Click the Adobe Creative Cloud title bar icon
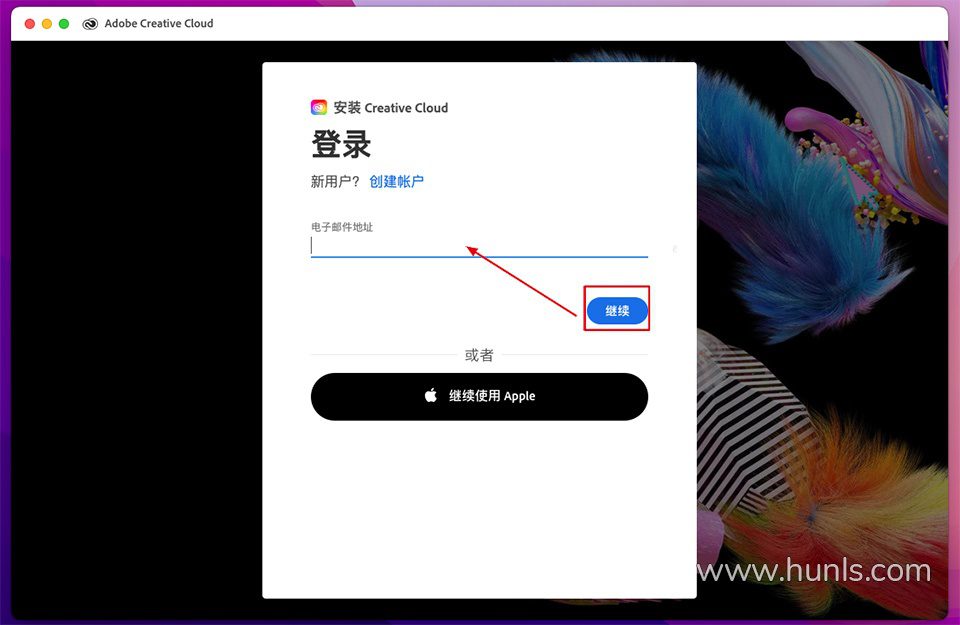 (90, 24)
